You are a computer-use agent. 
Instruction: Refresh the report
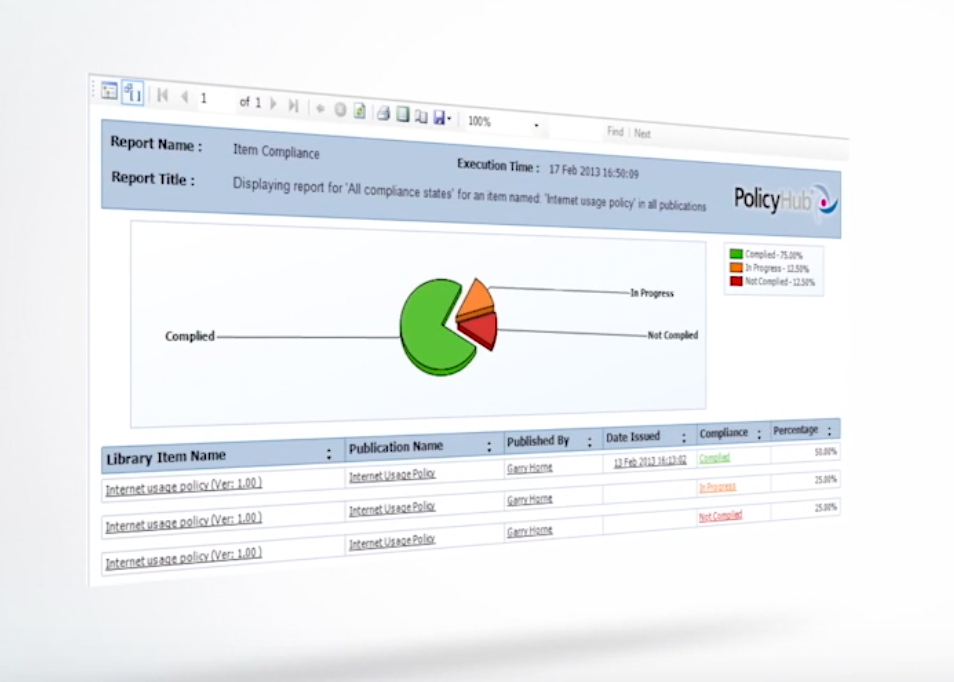coord(360,111)
